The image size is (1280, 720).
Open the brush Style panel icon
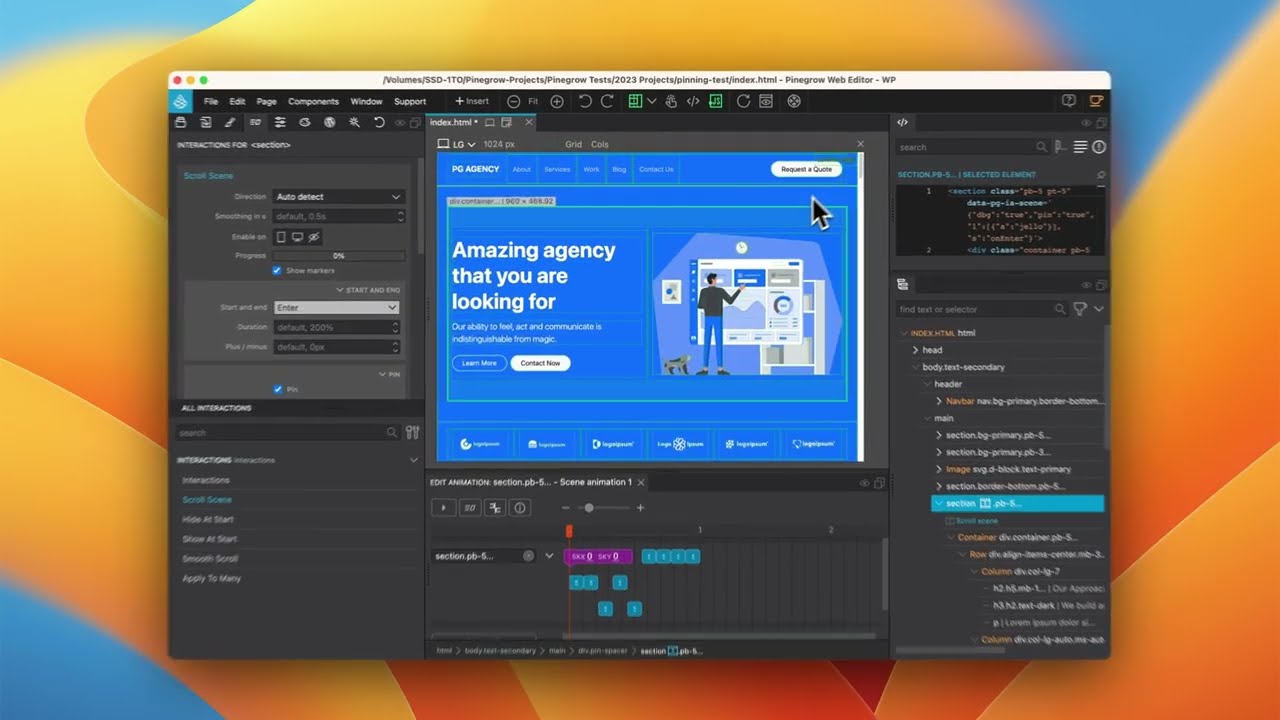click(230, 122)
